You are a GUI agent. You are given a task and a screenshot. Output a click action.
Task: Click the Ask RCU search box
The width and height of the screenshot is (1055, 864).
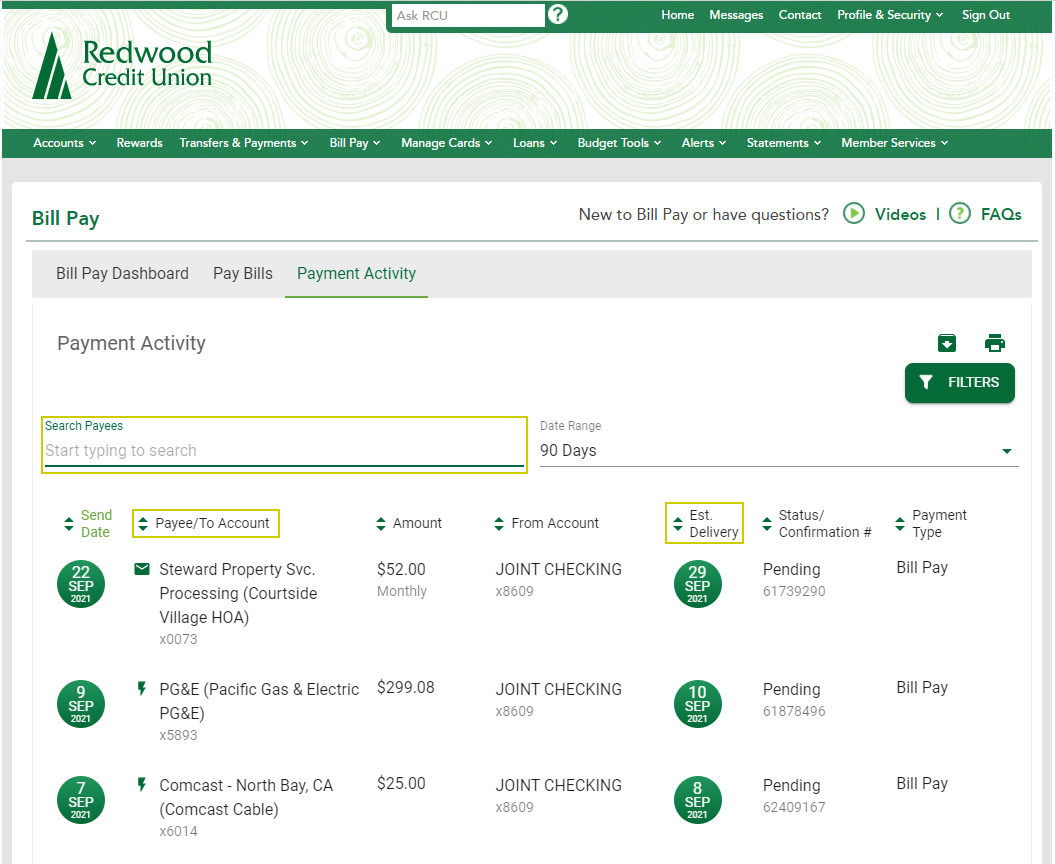pos(468,15)
